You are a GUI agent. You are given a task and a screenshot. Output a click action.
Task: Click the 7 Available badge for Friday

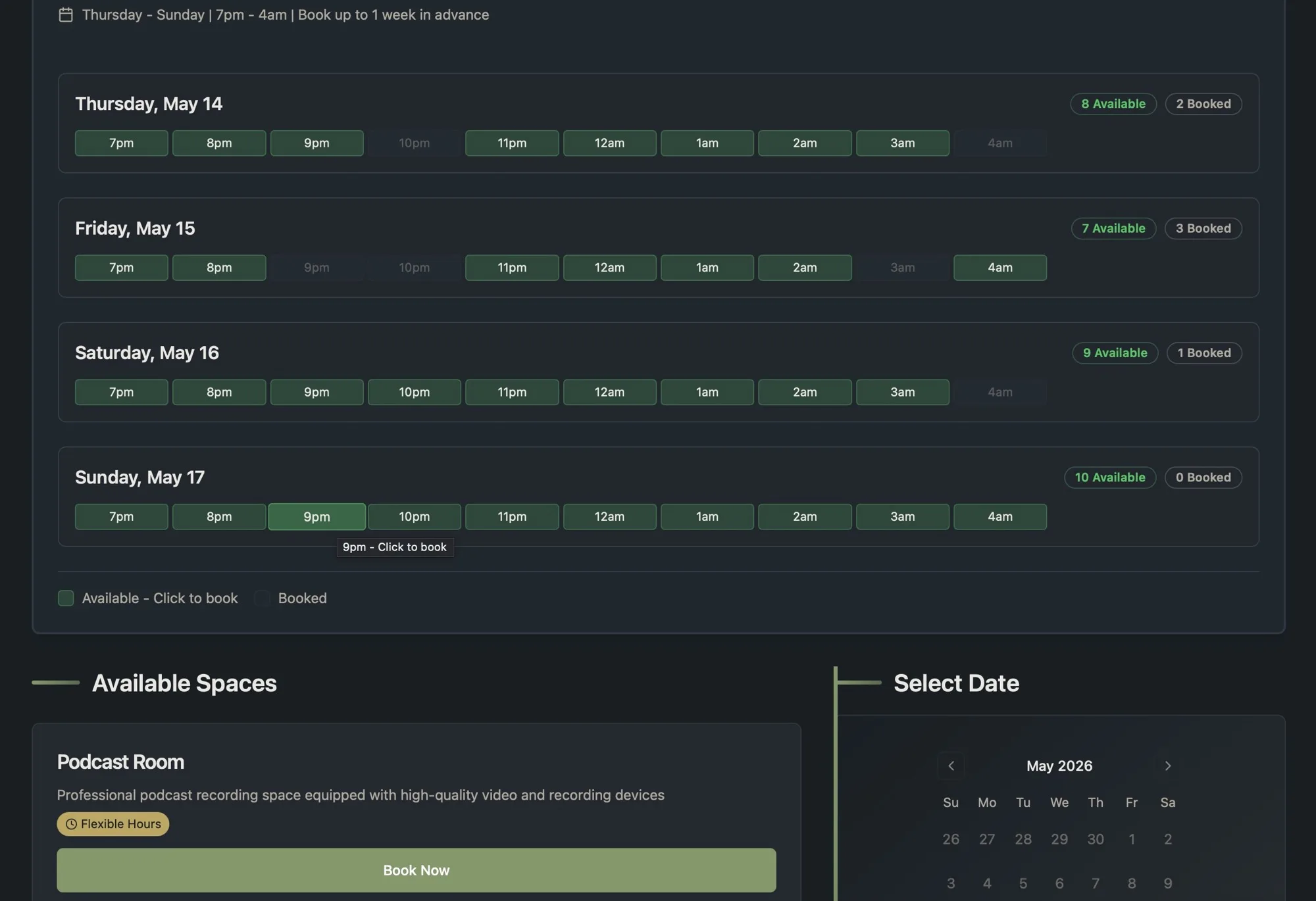(x=1113, y=228)
